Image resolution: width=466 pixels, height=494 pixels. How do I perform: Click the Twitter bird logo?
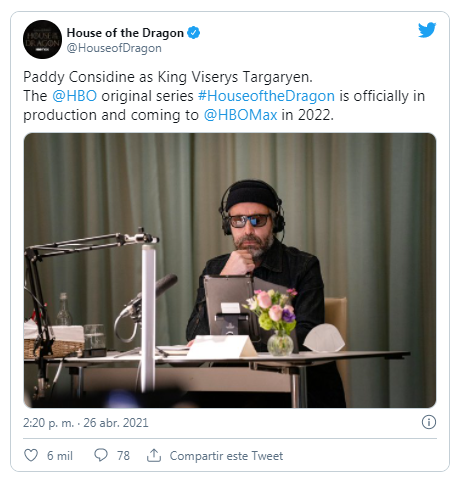427,30
